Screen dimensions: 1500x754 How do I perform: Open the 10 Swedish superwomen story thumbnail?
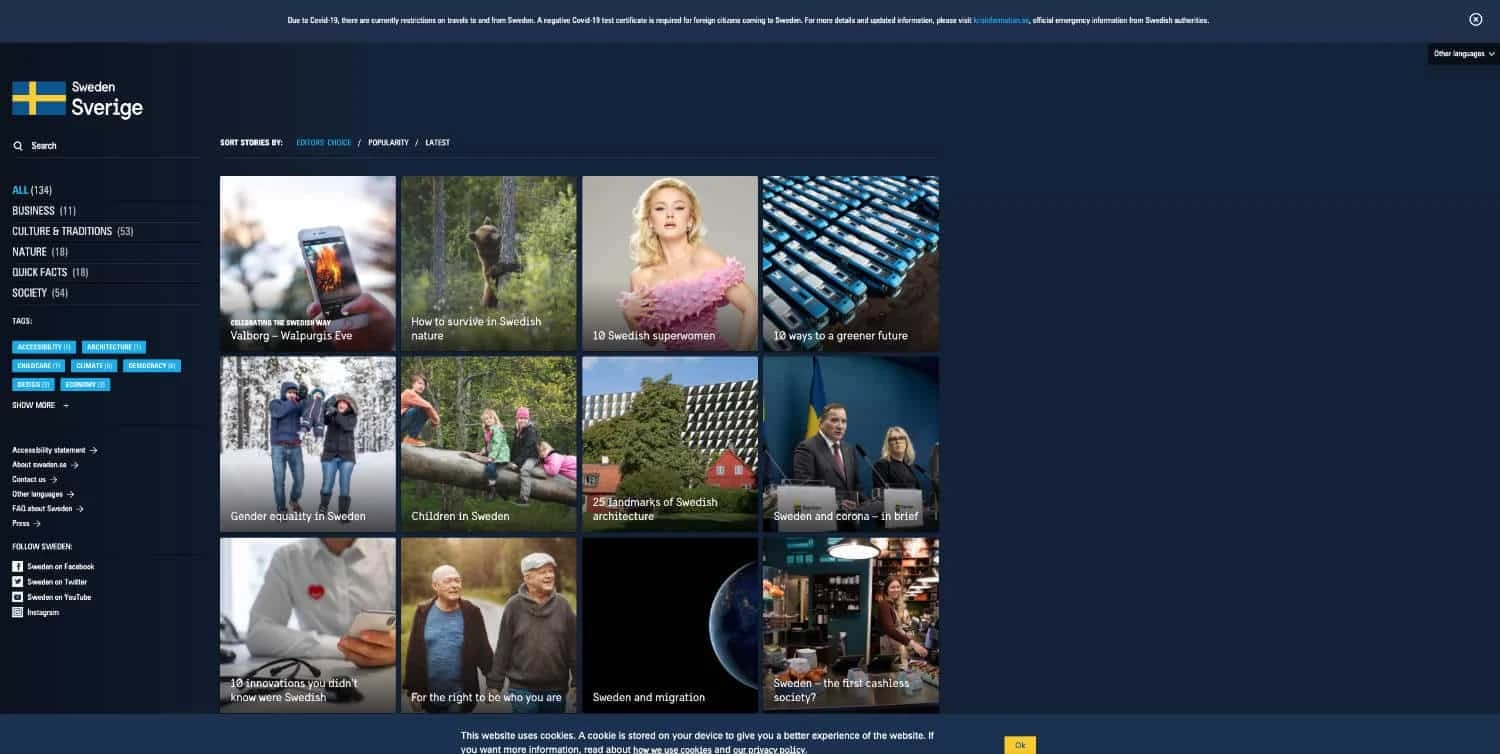coord(669,263)
